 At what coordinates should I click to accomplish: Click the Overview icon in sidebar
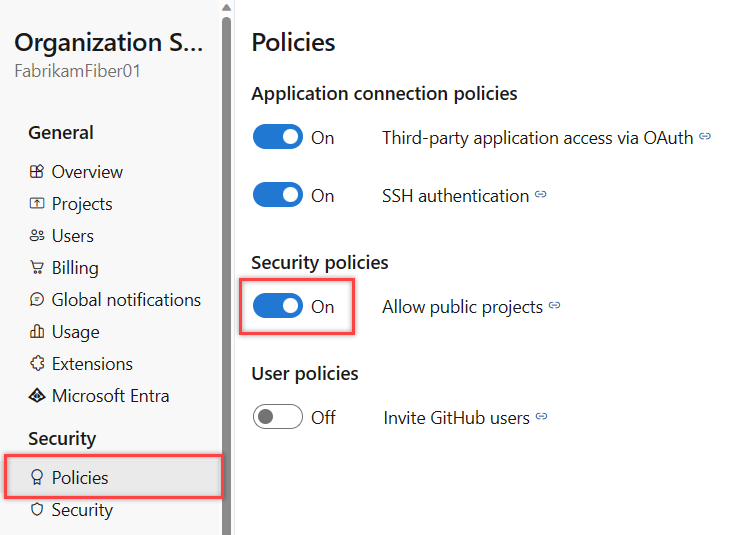pyautogui.click(x=37, y=172)
